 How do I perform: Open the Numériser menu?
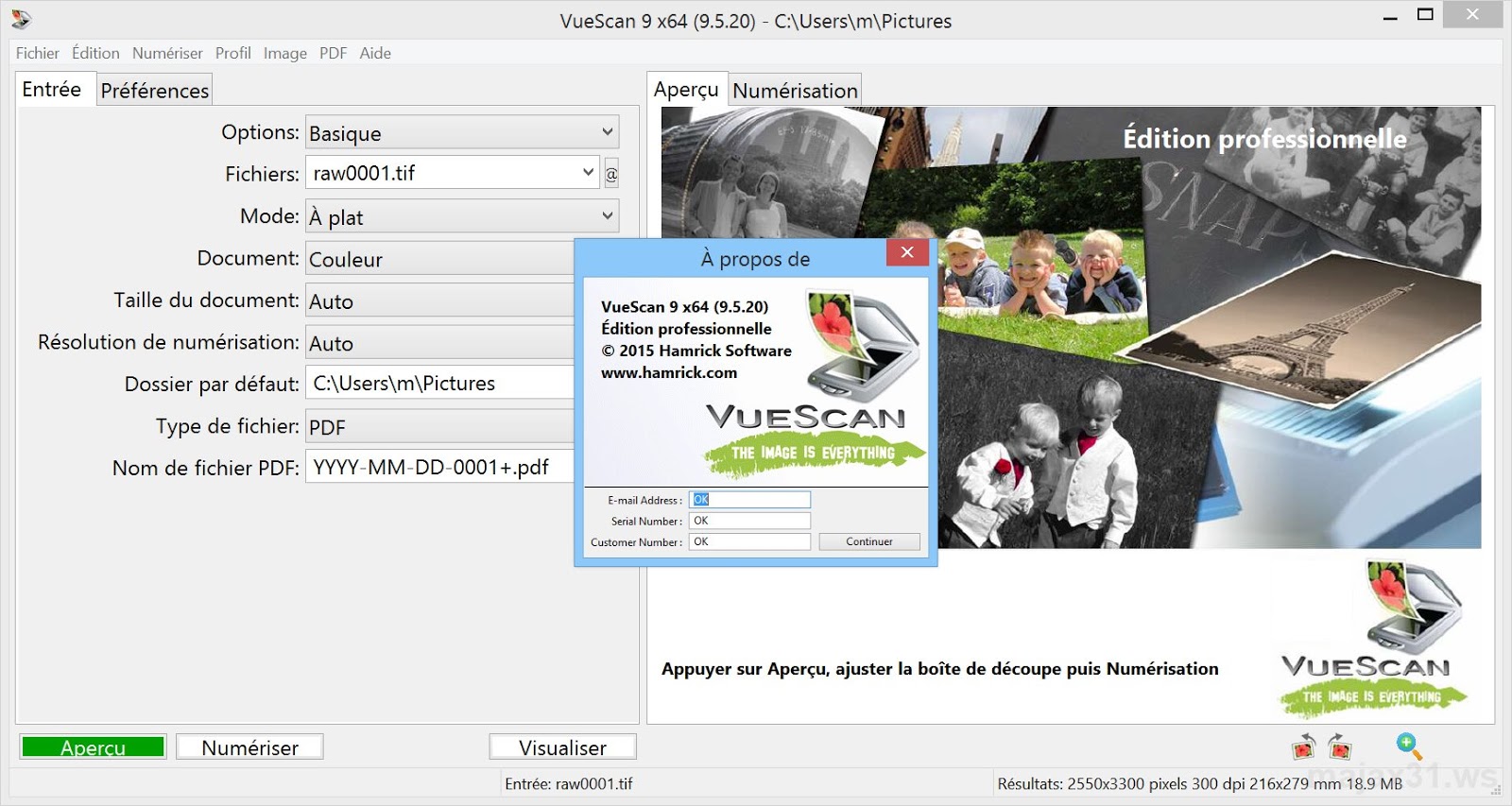point(167,53)
